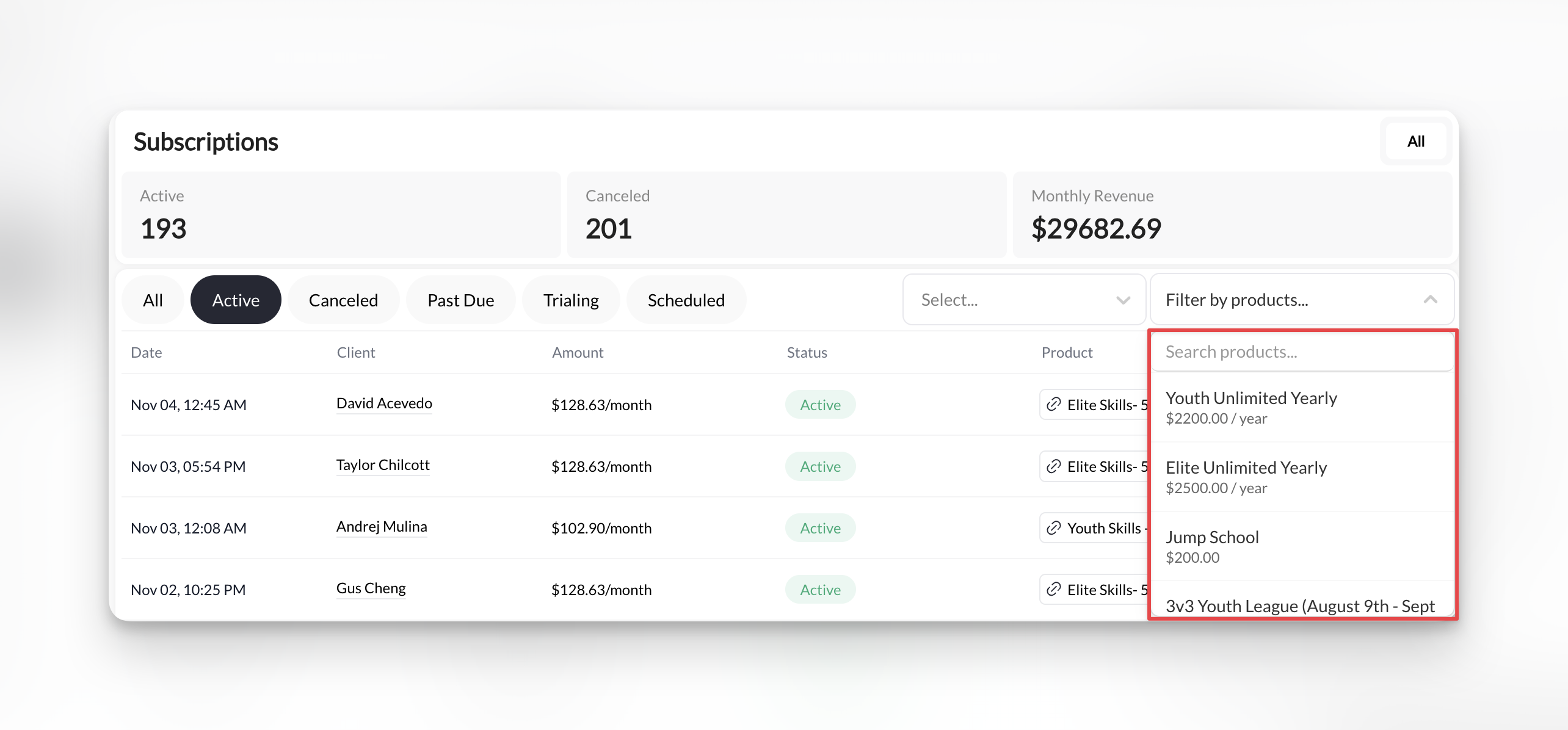Viewport: 1568px width, 730px height.
Task: Choose 3v3 Youth League product option
Action: [x=1301, y=606]
